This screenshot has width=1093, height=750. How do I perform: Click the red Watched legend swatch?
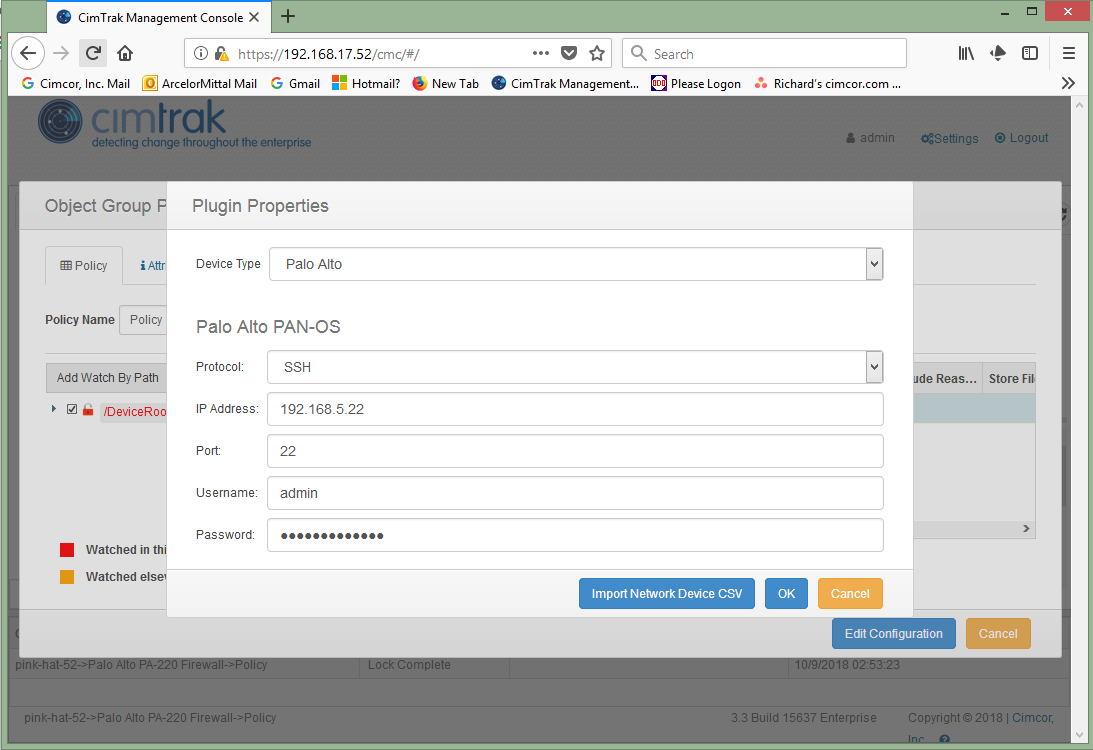click(x=67, y=550)
